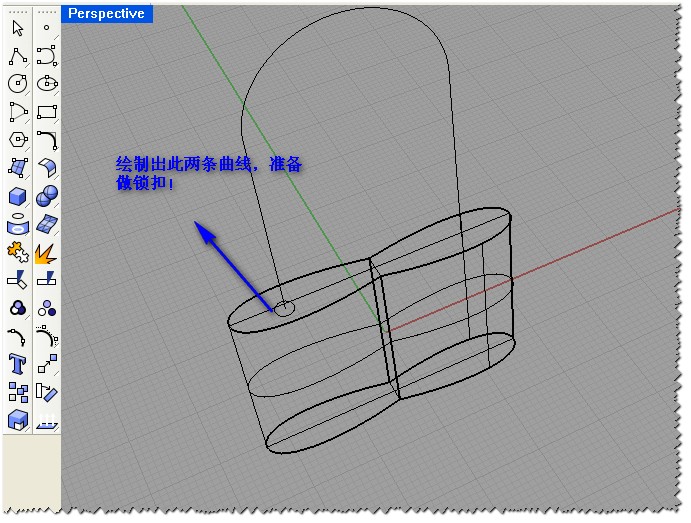Select the Rotate tool

46,392
